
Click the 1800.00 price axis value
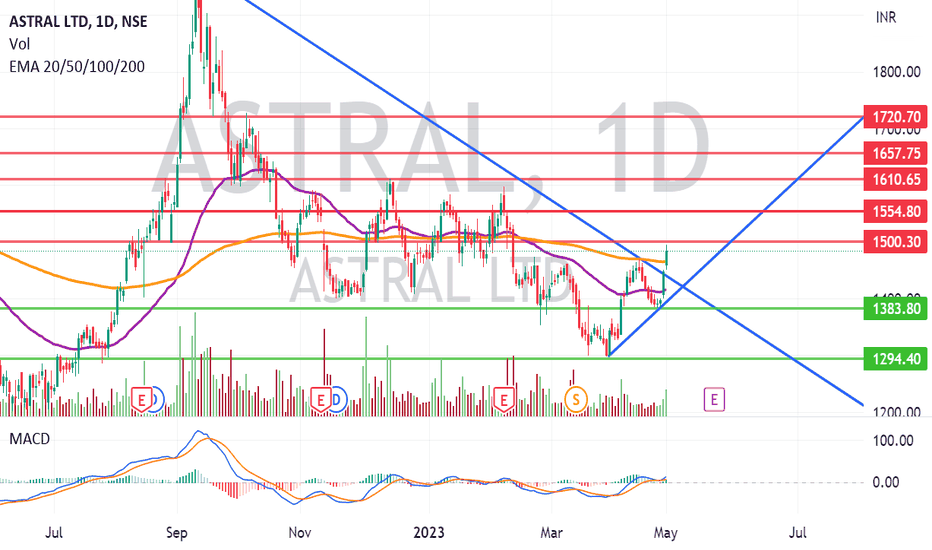[896, 73]
